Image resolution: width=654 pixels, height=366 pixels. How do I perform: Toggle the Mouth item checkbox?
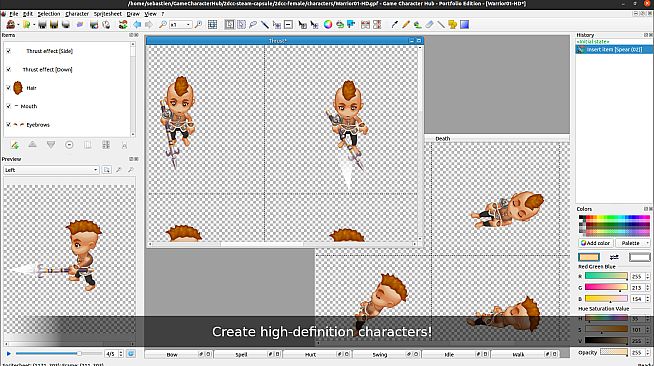coord(9,106)
